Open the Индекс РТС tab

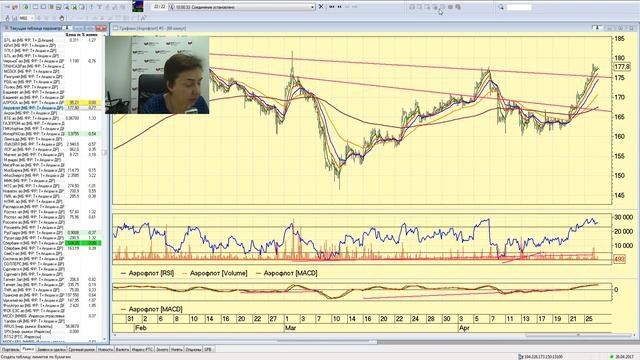coord(142,349)
